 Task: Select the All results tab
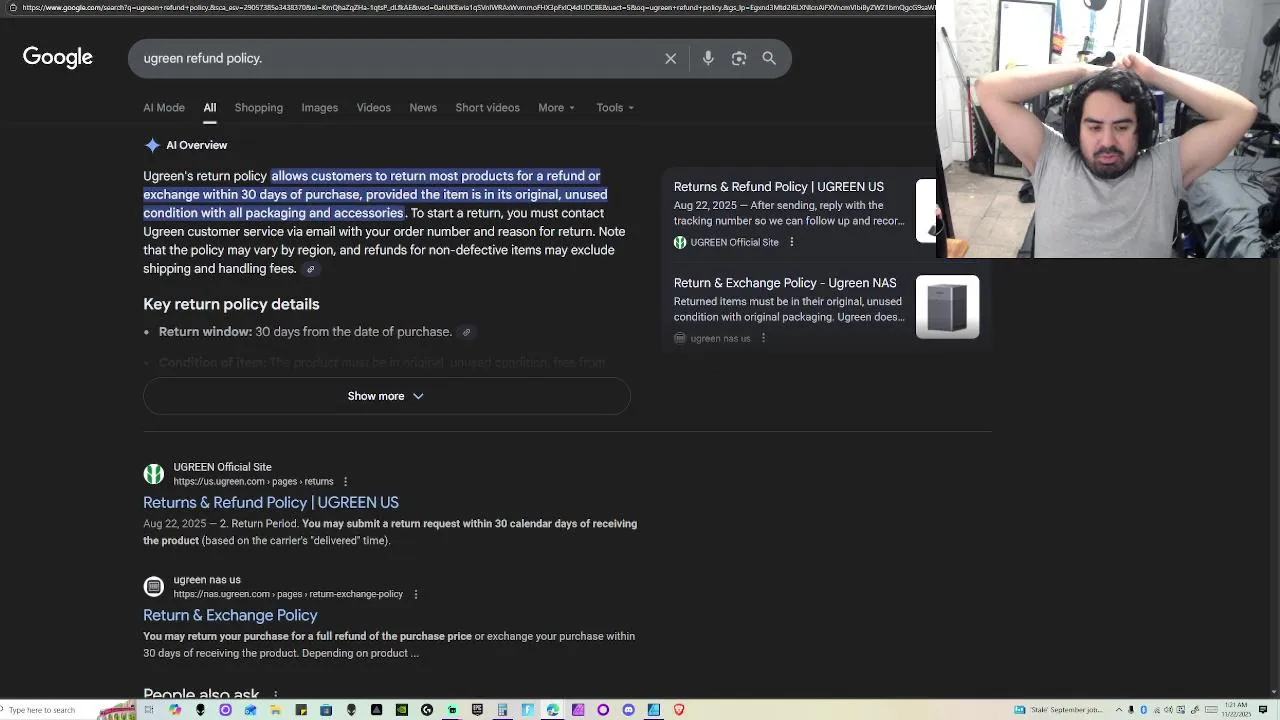pyautogui.click(x=210, y=108)
